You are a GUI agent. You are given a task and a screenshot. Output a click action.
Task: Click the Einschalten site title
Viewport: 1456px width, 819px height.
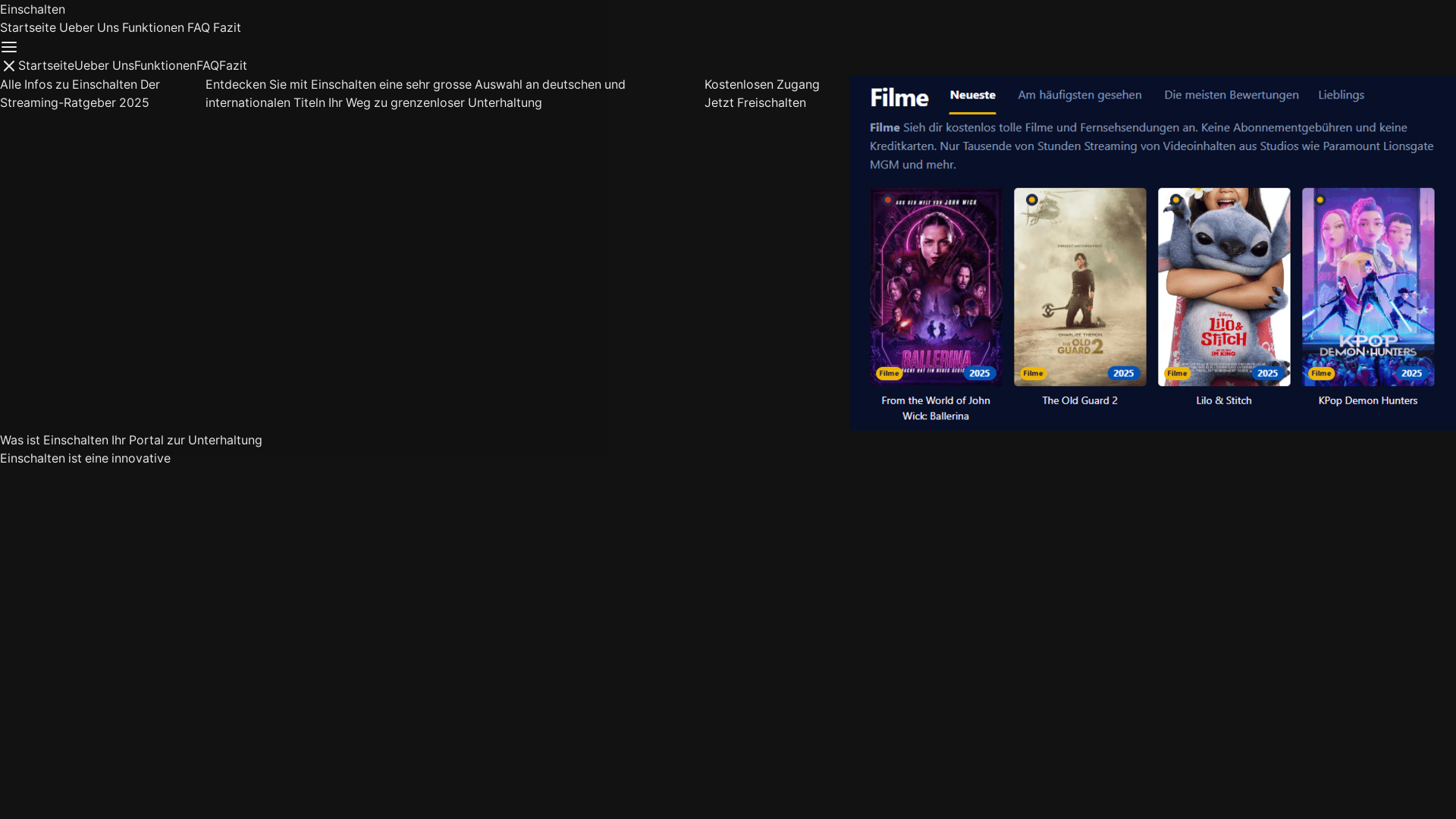(33, 9)
